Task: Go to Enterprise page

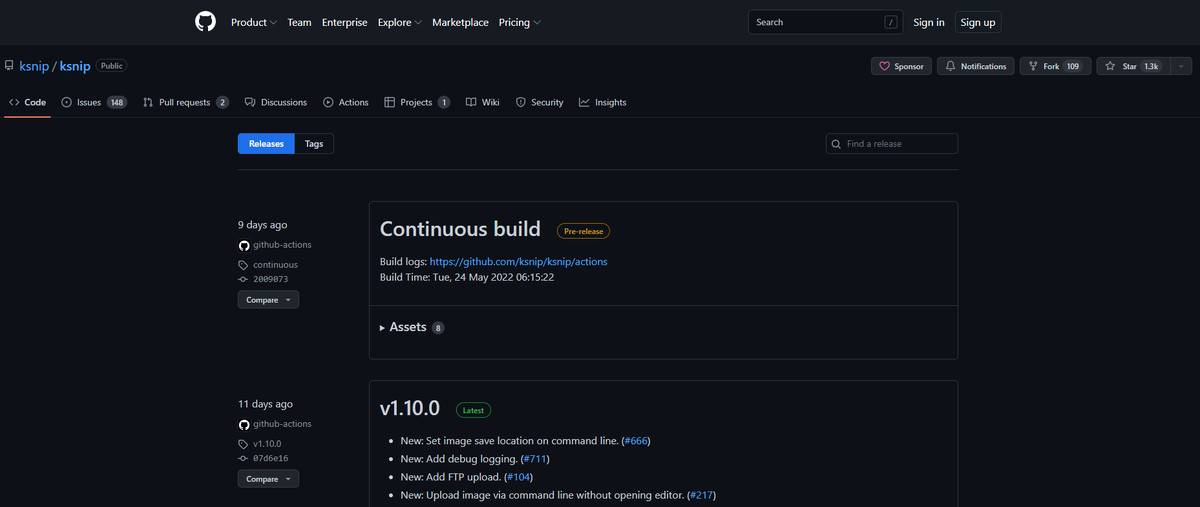Action: pyautogui.click(x=345, y=22)
